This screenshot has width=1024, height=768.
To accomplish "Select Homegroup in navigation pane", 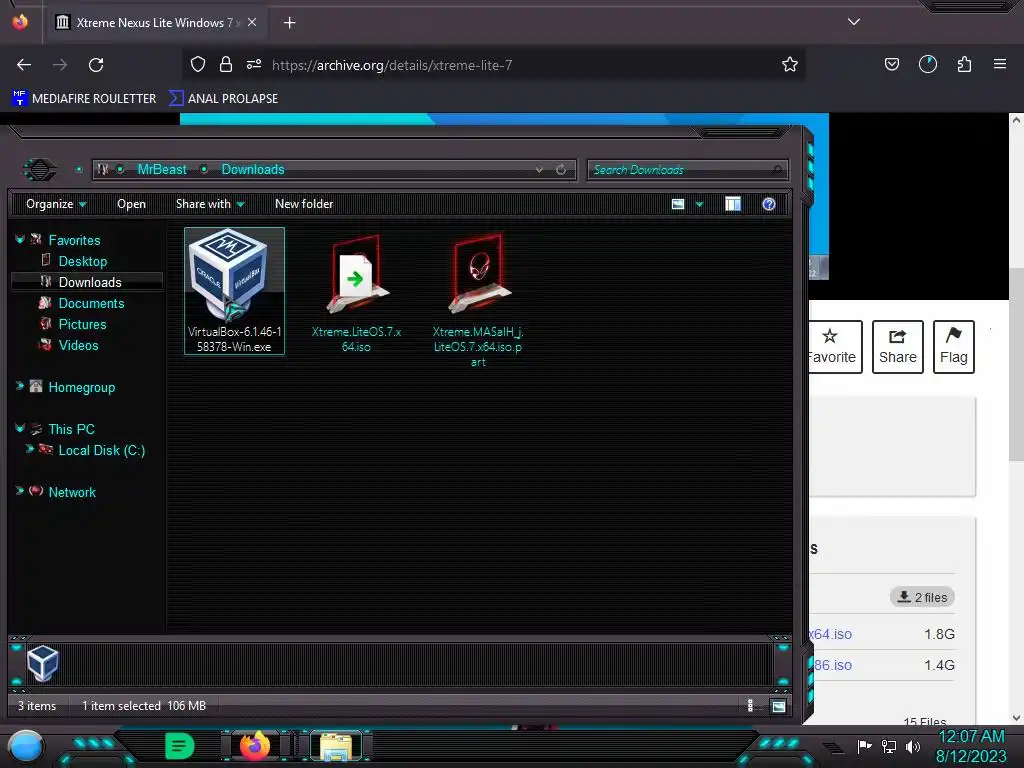I will 82,387.
